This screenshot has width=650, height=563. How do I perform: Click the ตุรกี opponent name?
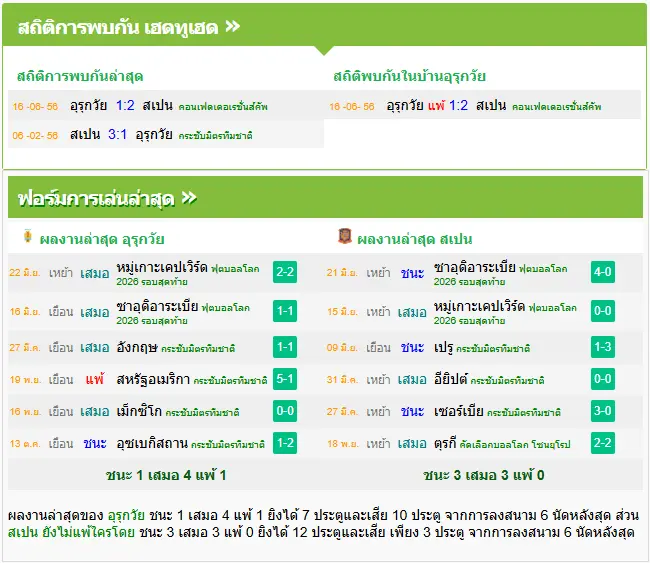(444, 443)
